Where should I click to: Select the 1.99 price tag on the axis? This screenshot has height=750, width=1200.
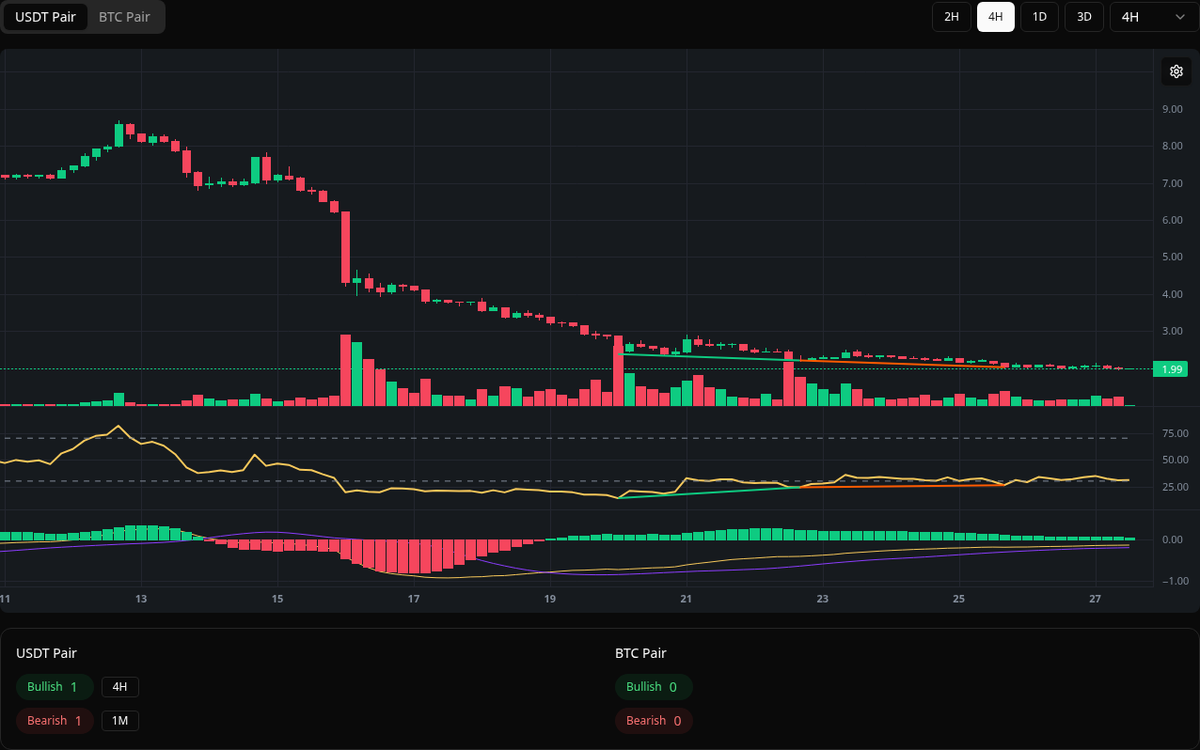pos(1170,369)
